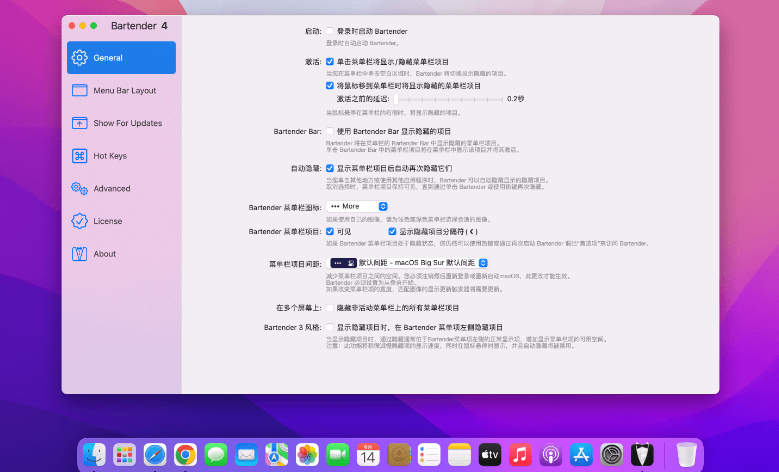This screenshot has height=472, width=779.
Task: Open Music from the Dock
Action: (x=520, y=455)
